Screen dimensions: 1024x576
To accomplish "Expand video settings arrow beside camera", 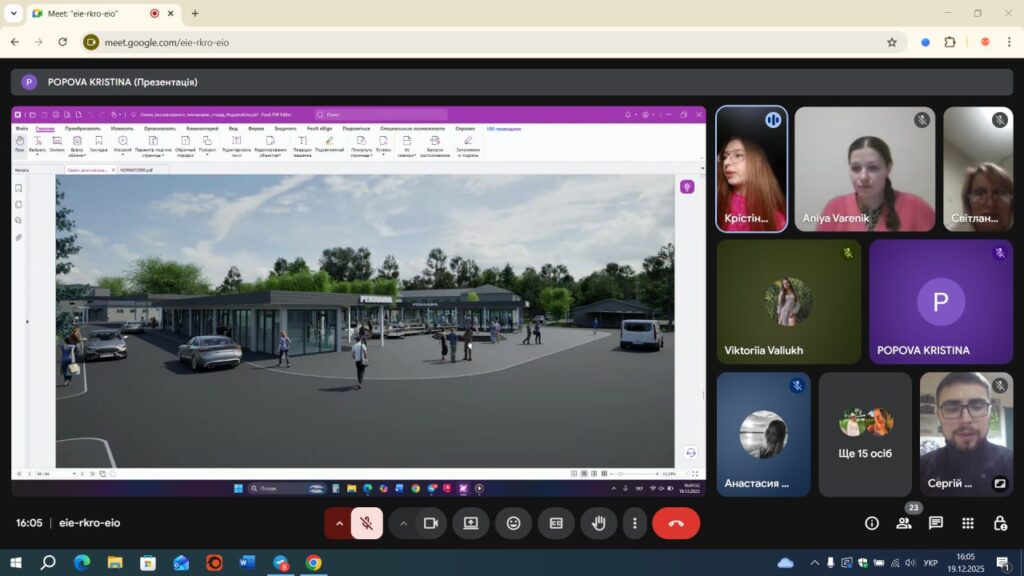I will 404,523.
